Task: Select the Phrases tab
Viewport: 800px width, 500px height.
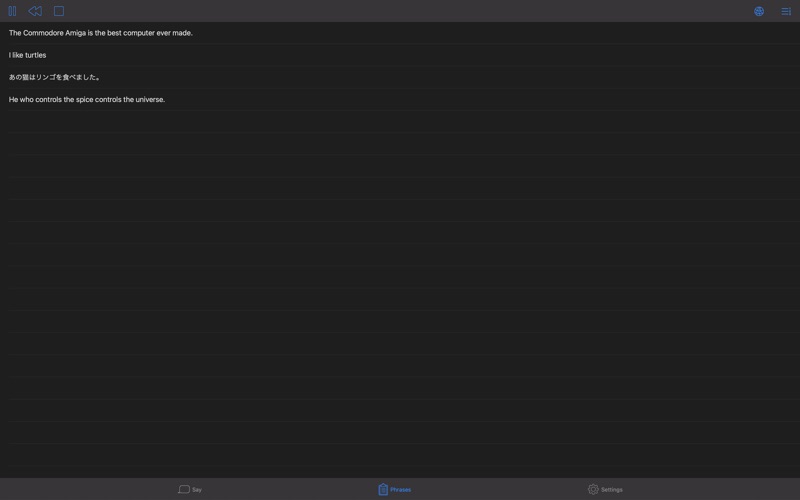Action: (x=394, y=489)
